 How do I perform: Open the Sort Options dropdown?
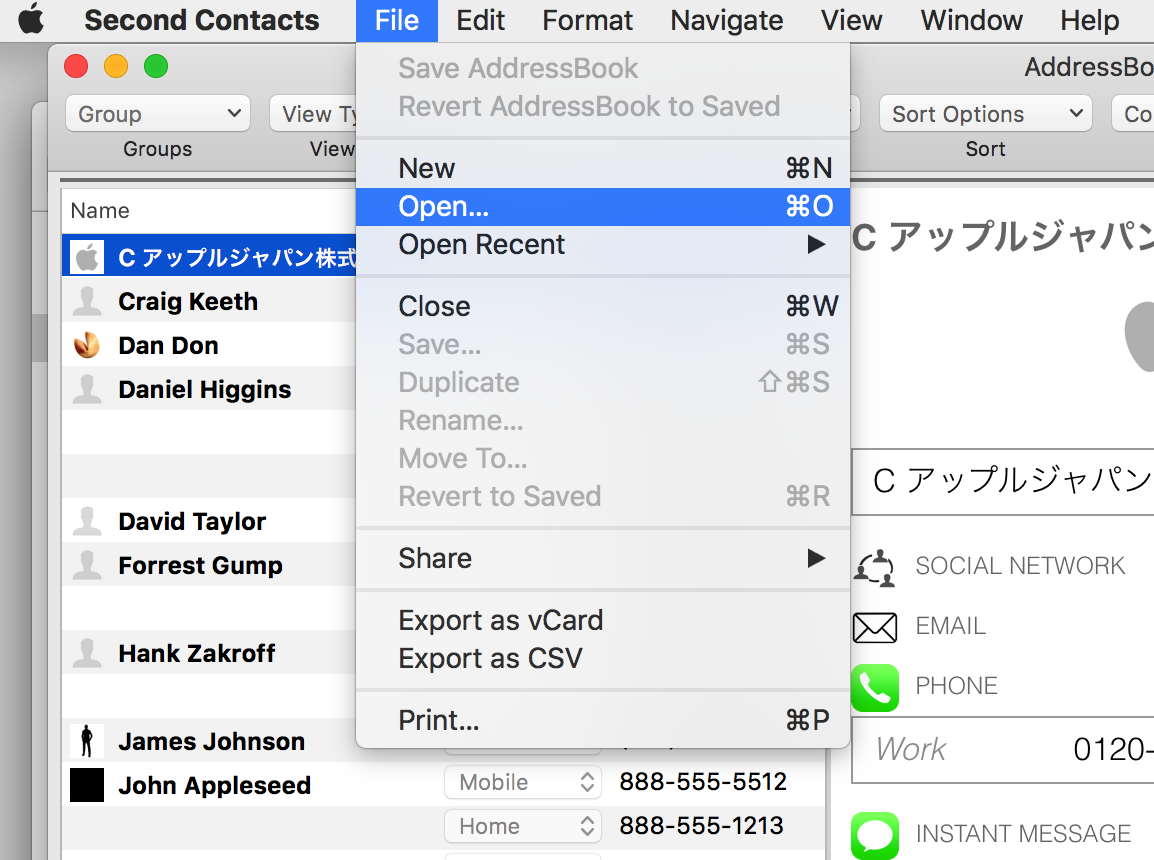tap(985, 113)
